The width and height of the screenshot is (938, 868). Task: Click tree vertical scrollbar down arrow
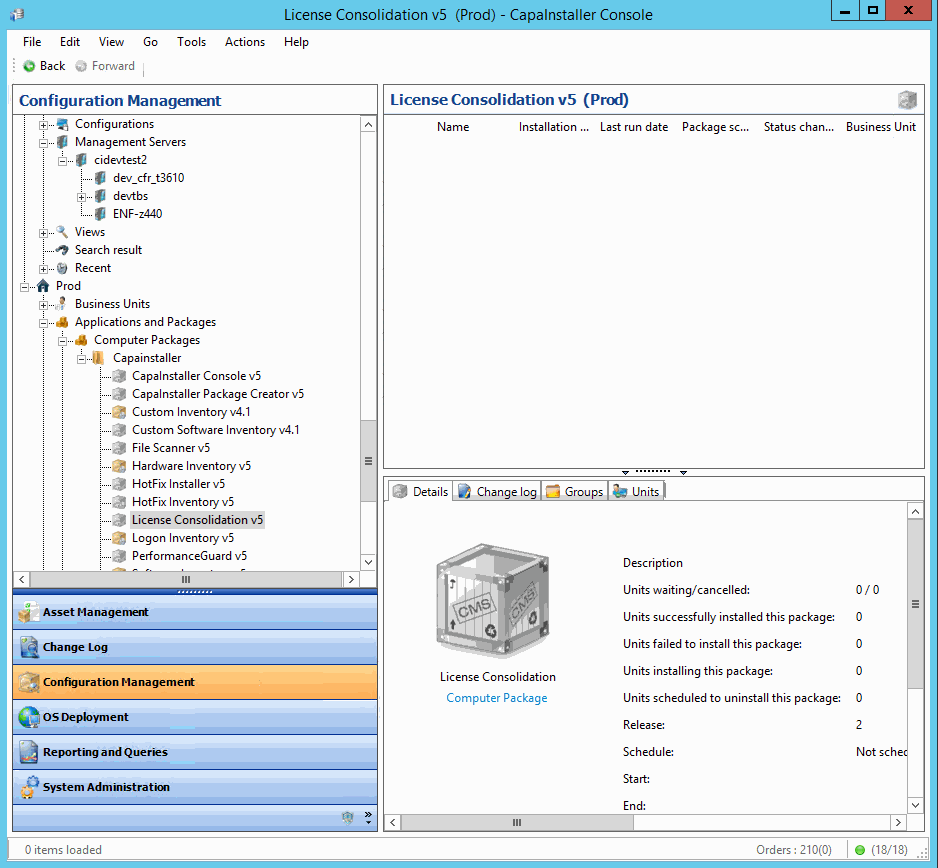coord(368,562)
